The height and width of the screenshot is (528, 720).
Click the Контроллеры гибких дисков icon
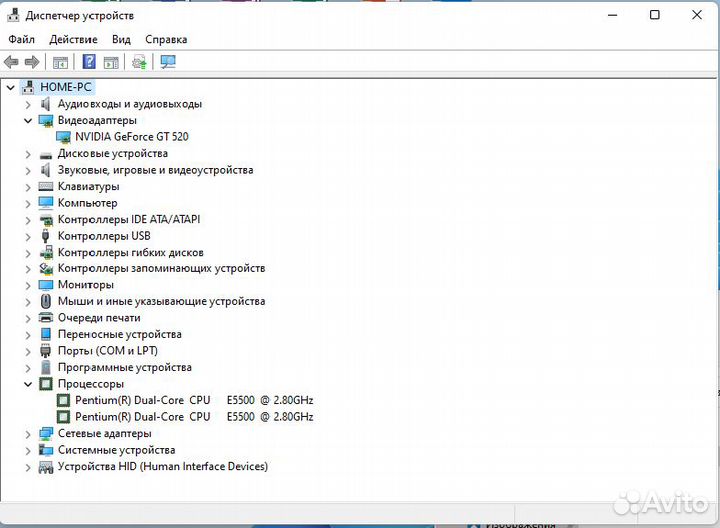click(x=46, y=253)
